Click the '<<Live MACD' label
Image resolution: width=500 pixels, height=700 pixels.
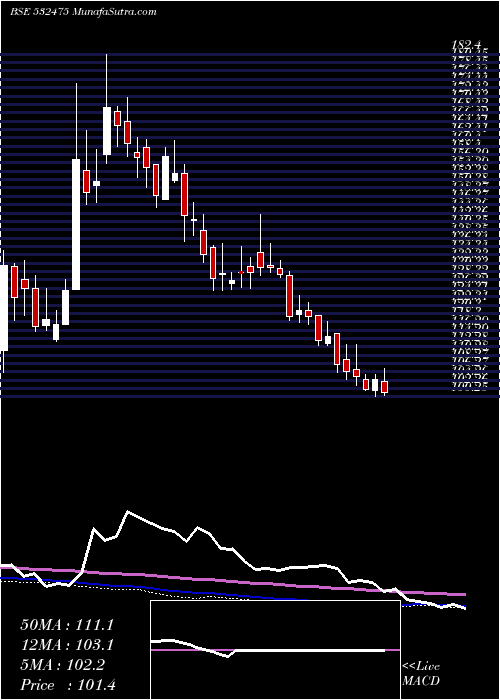(421, 674)
